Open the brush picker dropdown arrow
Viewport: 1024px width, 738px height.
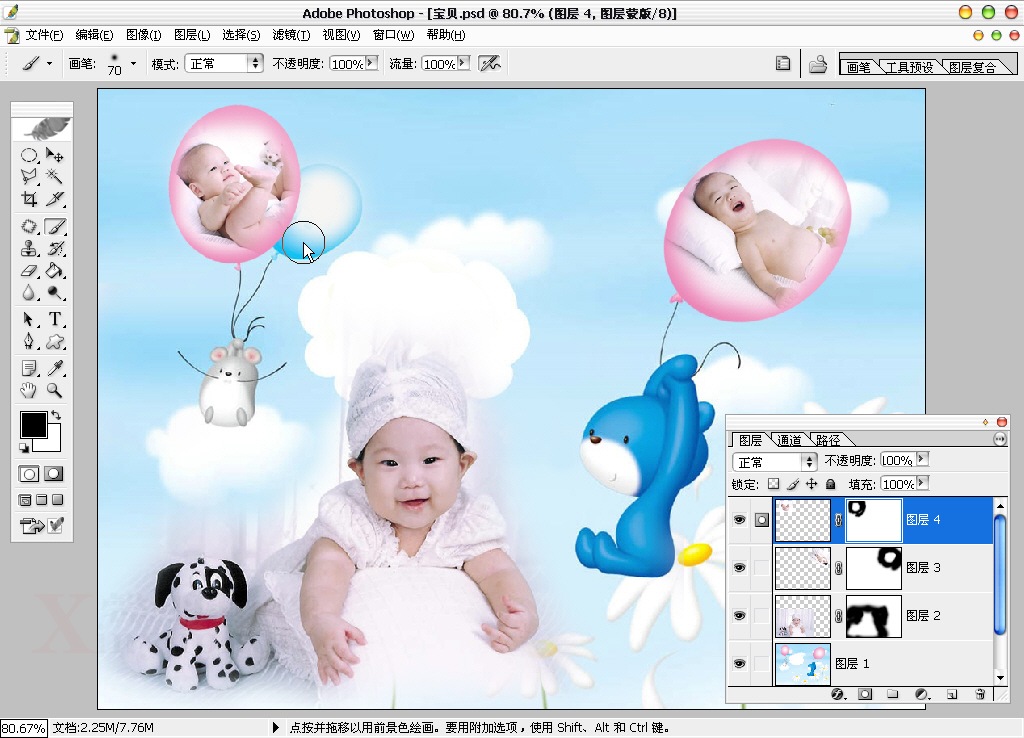click(133, 63)
